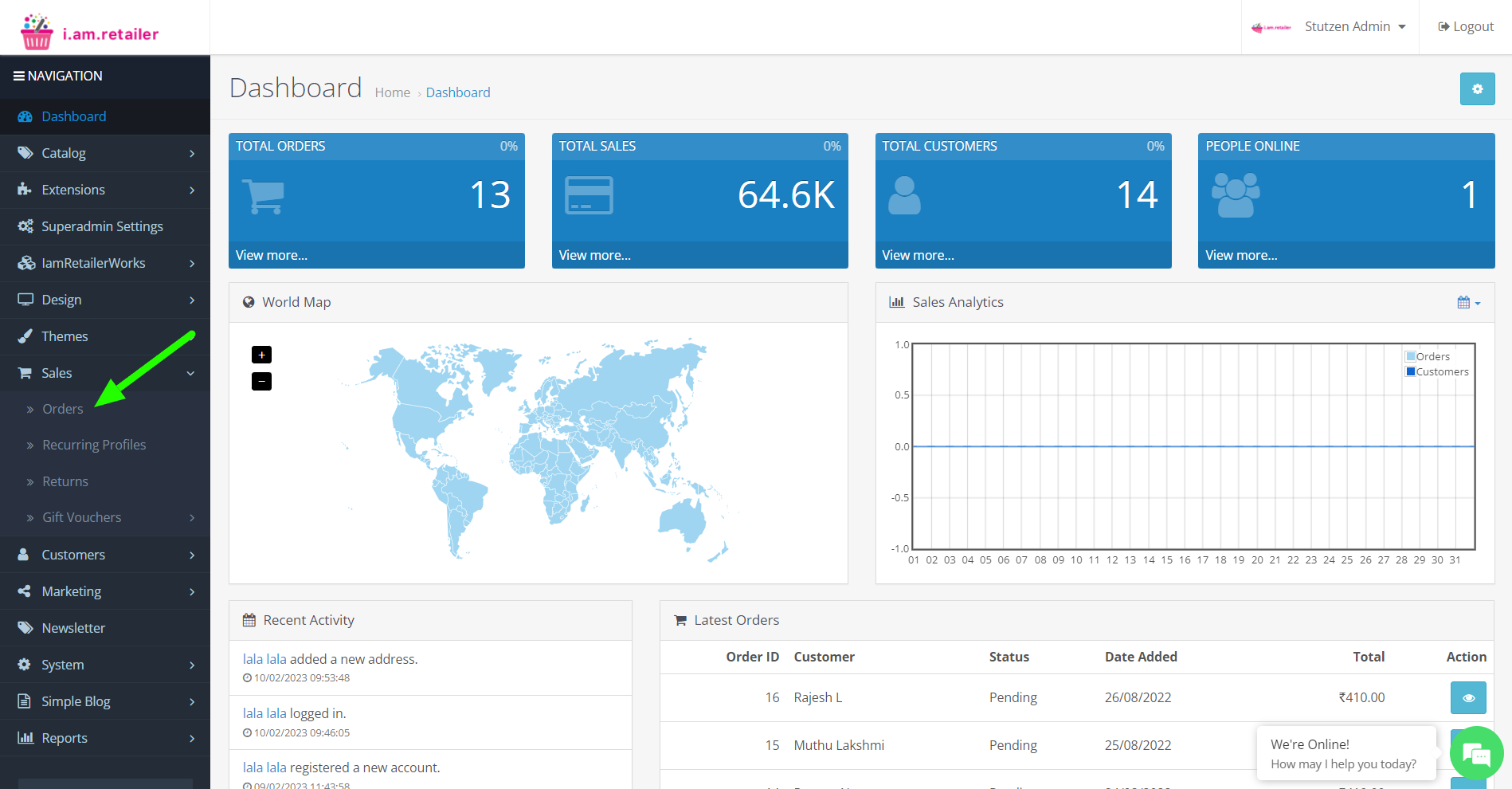1512x789 pixels.
Task: Zoom in on the World Map
Action: [261, 355]
